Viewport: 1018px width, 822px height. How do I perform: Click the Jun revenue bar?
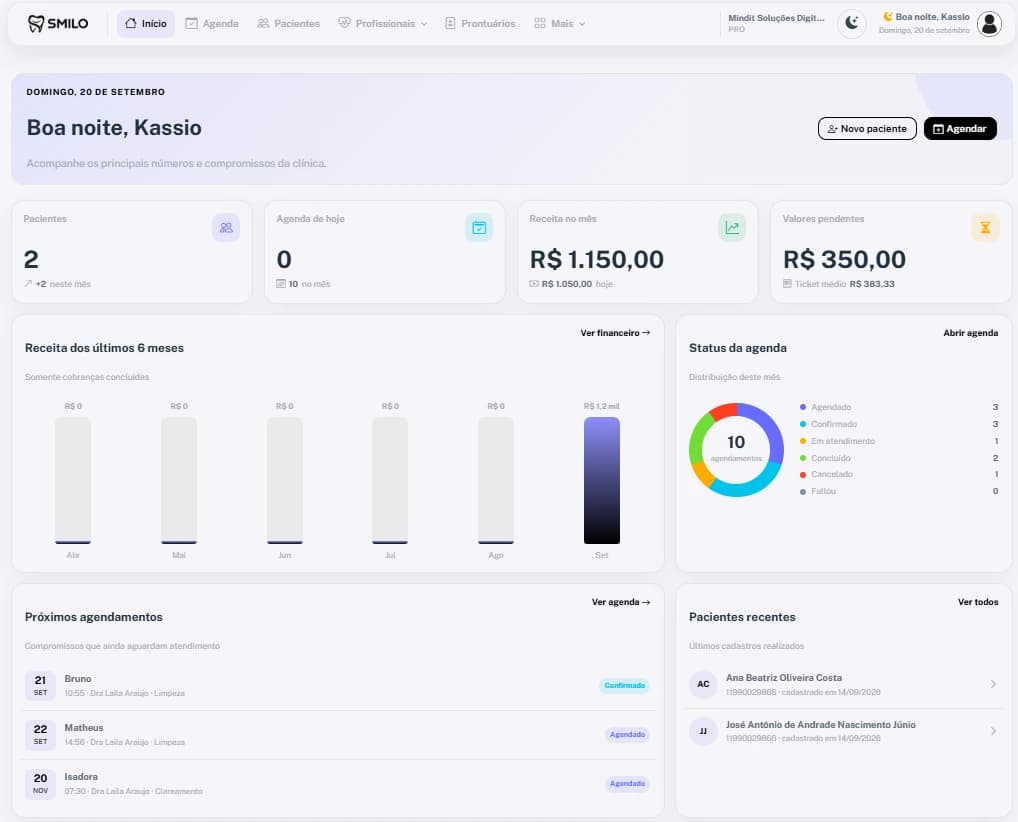point(284,480)
